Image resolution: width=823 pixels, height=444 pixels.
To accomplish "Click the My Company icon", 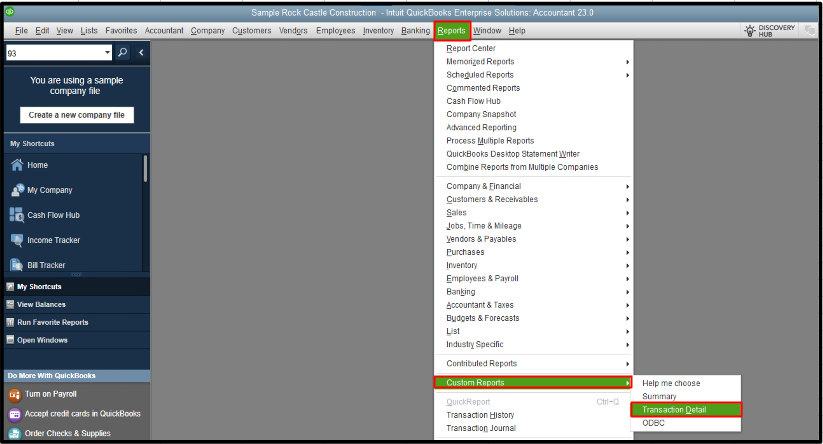I will (x=17, y=190).
